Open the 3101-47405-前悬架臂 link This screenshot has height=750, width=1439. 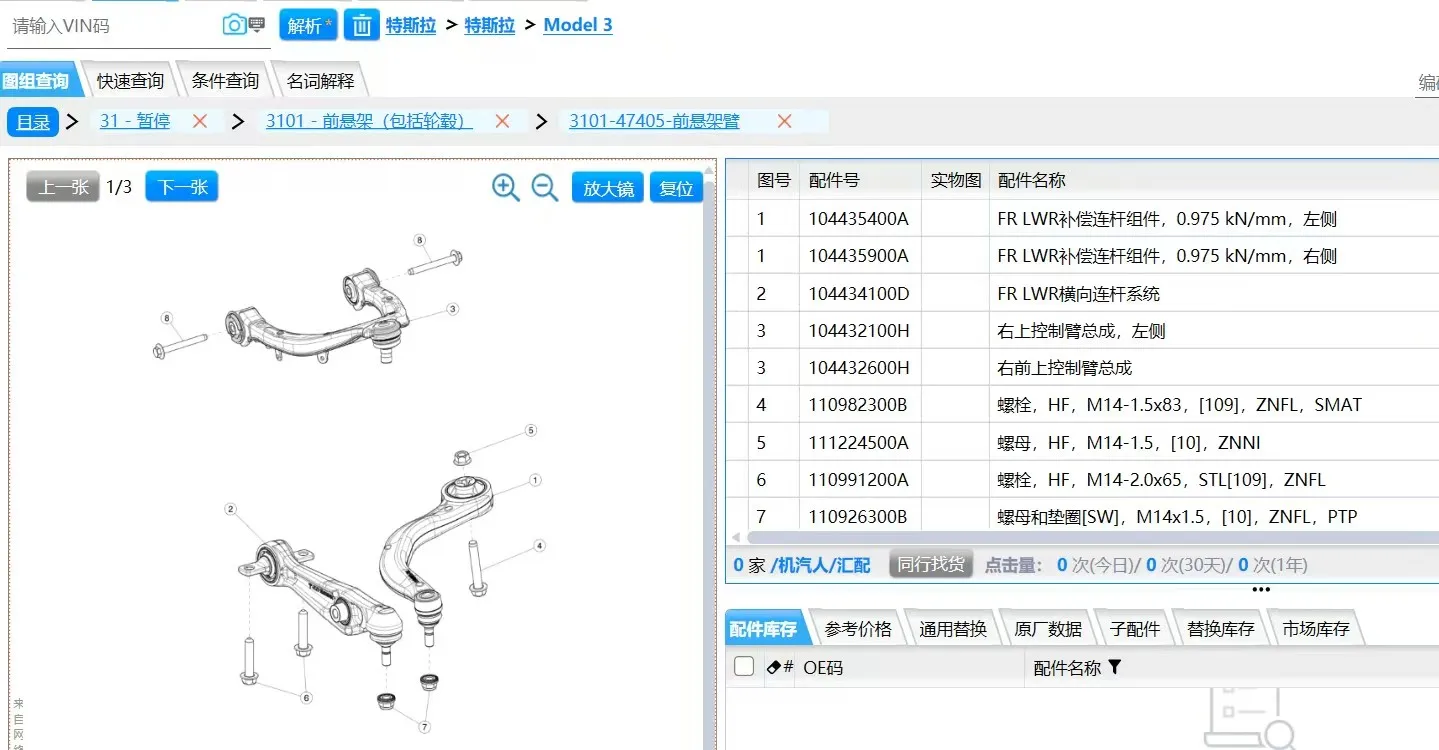(x=655, y=121)
